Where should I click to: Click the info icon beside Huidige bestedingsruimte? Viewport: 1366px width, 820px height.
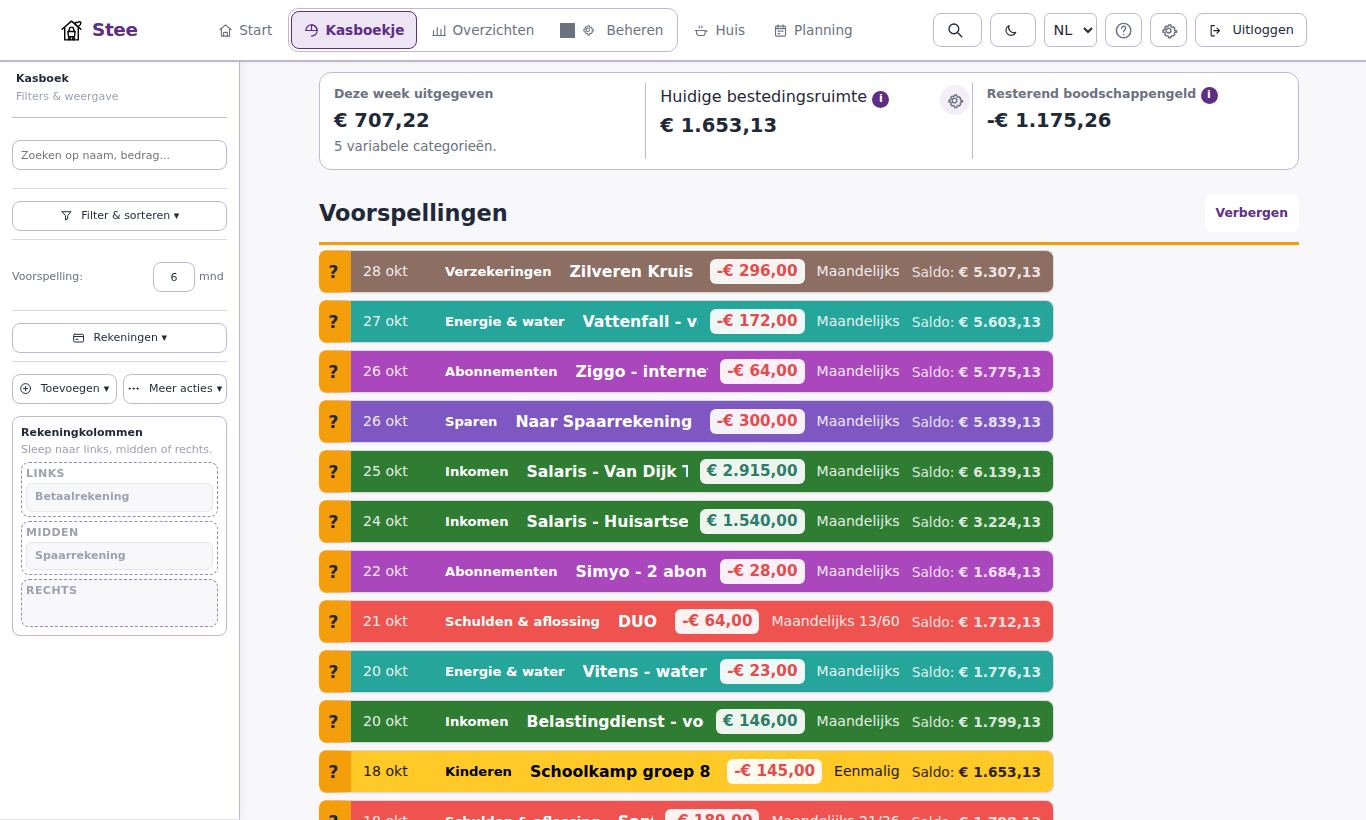click(880, 99)
